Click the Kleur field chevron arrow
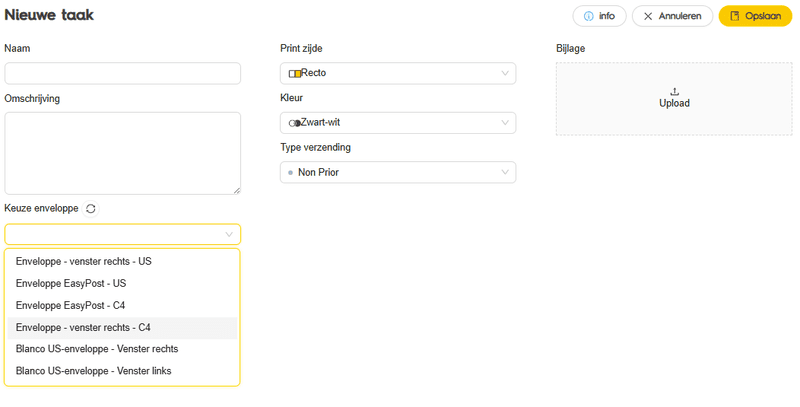This screenshot has width=800, height=407. 505,123
